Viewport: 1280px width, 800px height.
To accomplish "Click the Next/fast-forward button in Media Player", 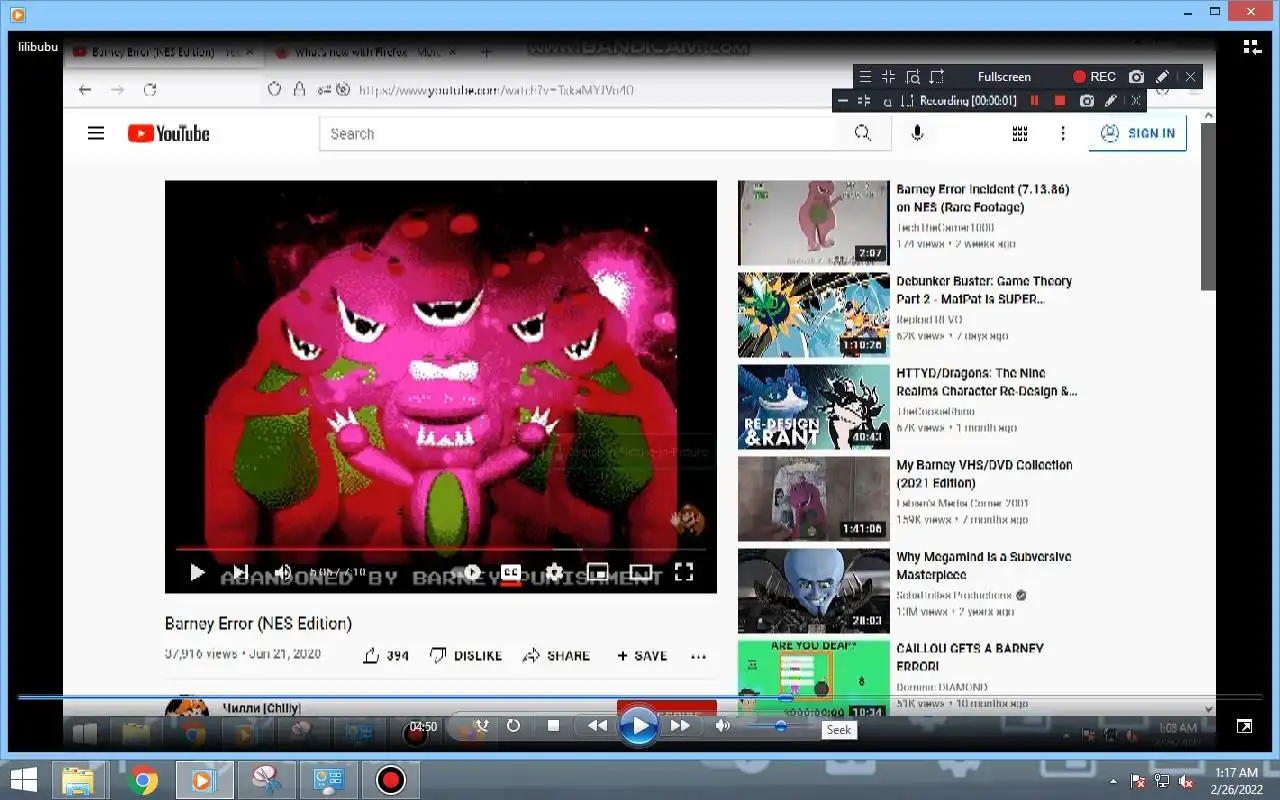I will [680, 726].
